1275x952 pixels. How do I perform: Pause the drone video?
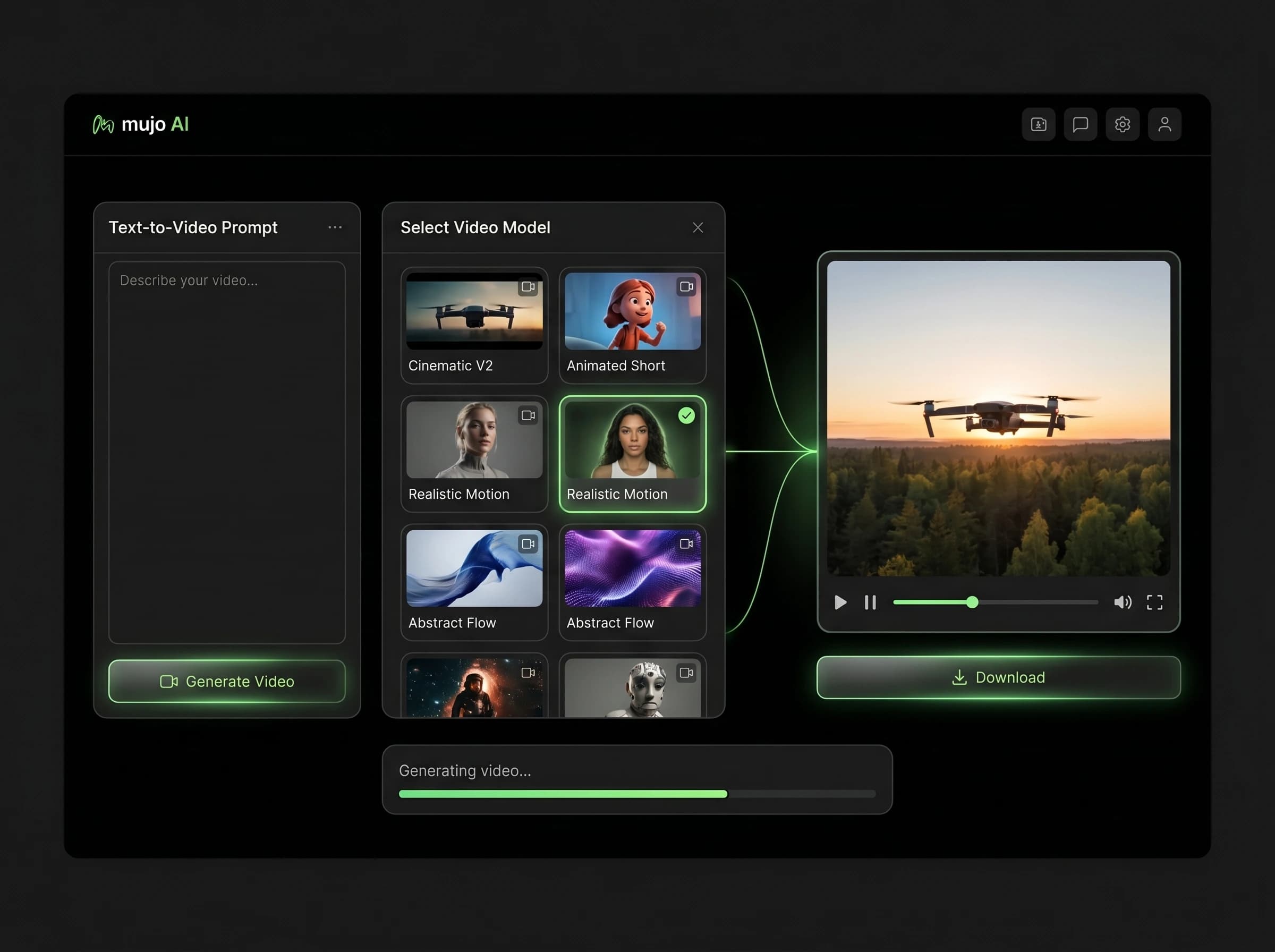[x=870, y=602]
